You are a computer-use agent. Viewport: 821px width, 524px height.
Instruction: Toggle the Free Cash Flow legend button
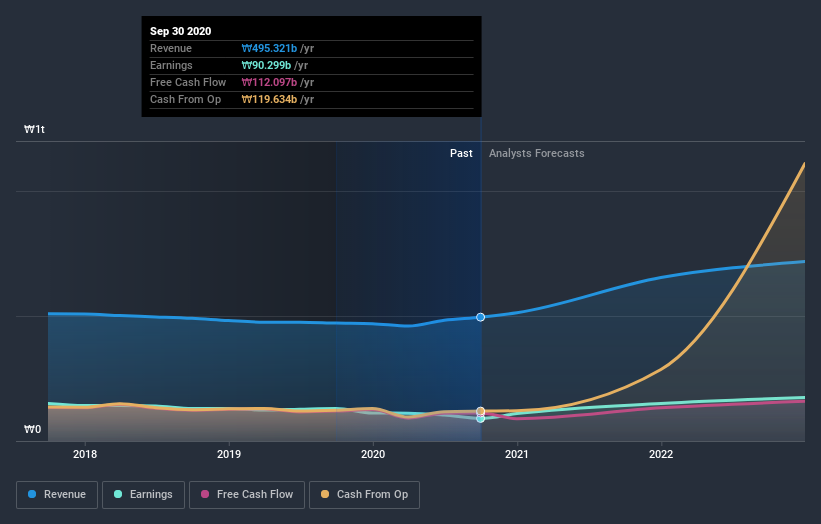click(x=247, y=495)
